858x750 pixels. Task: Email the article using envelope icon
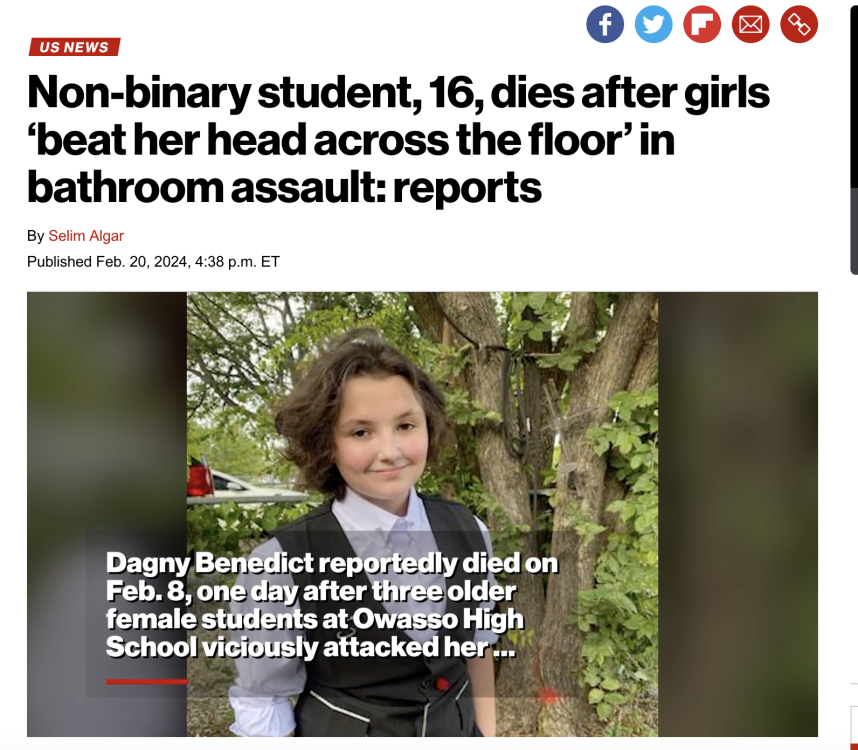point(751,25)
